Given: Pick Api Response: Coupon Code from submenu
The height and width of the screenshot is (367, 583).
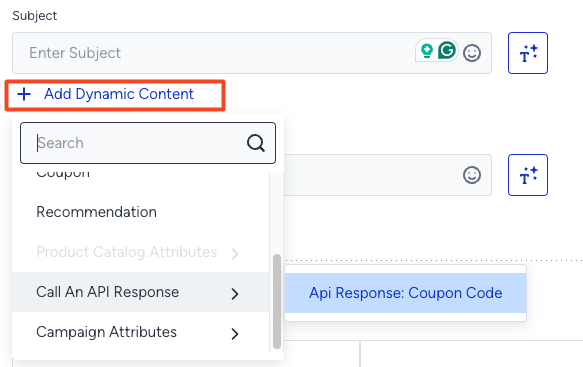Looking at the screenshot, I should click(405, 293).
